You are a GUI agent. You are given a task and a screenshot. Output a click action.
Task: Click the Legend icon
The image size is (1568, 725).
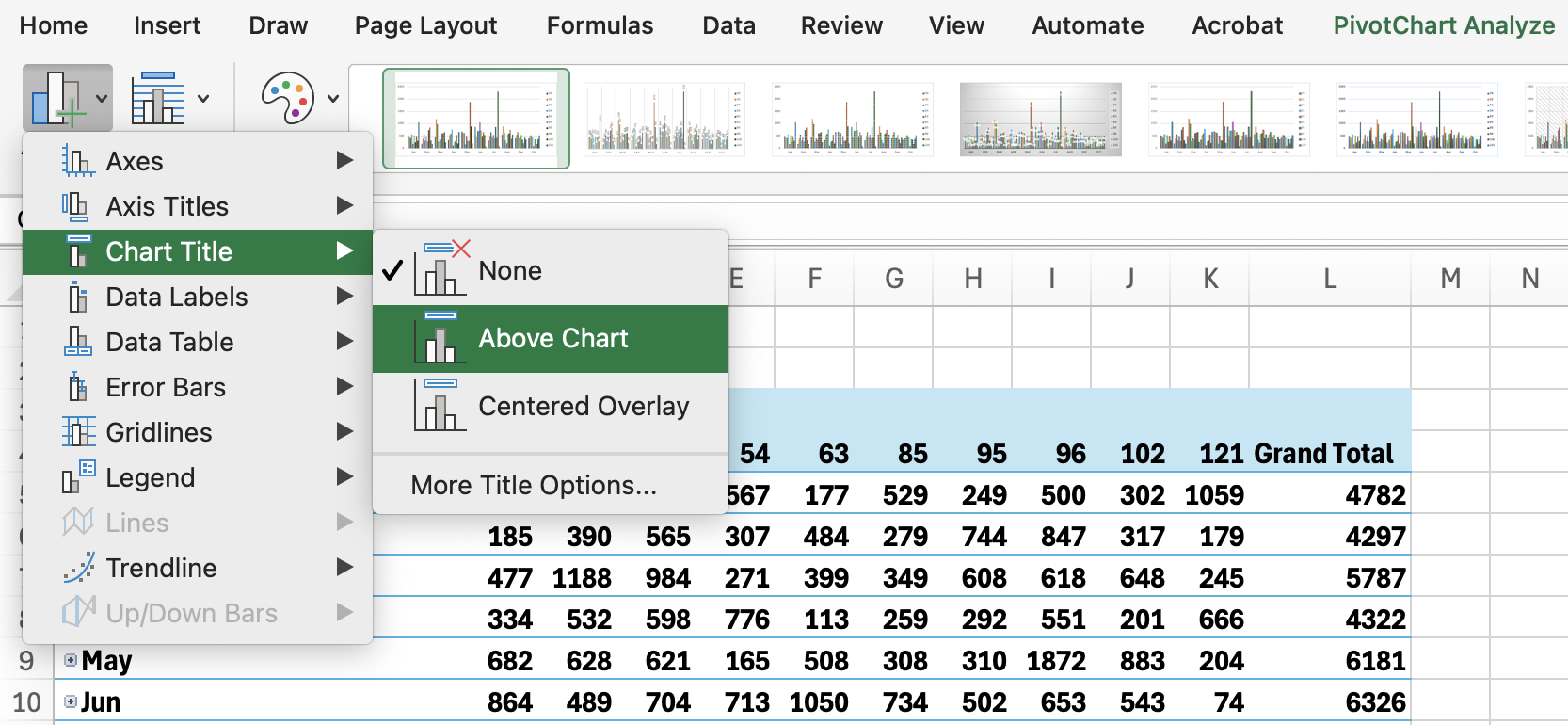pyautogui.click(x=79, y=477)
